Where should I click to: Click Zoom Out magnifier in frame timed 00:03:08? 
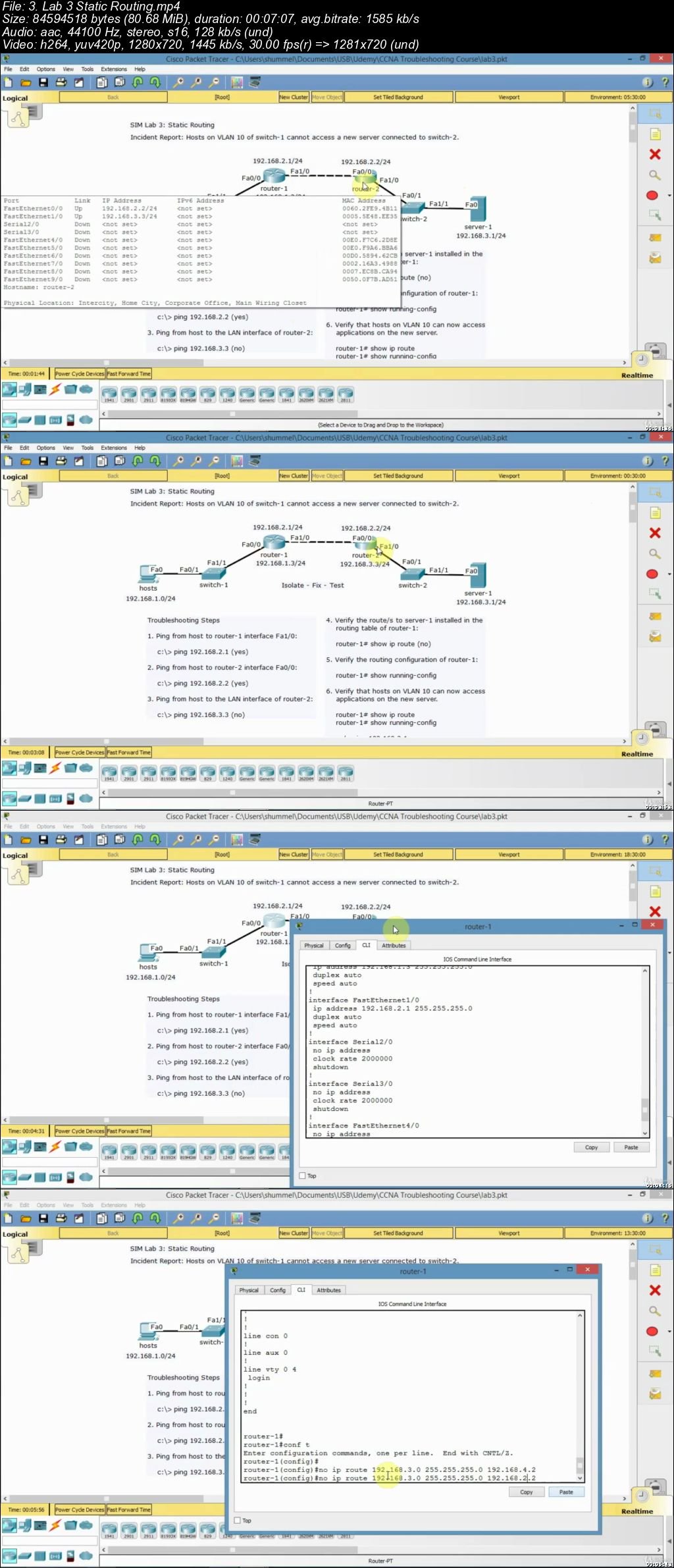(x=214, y=461)
